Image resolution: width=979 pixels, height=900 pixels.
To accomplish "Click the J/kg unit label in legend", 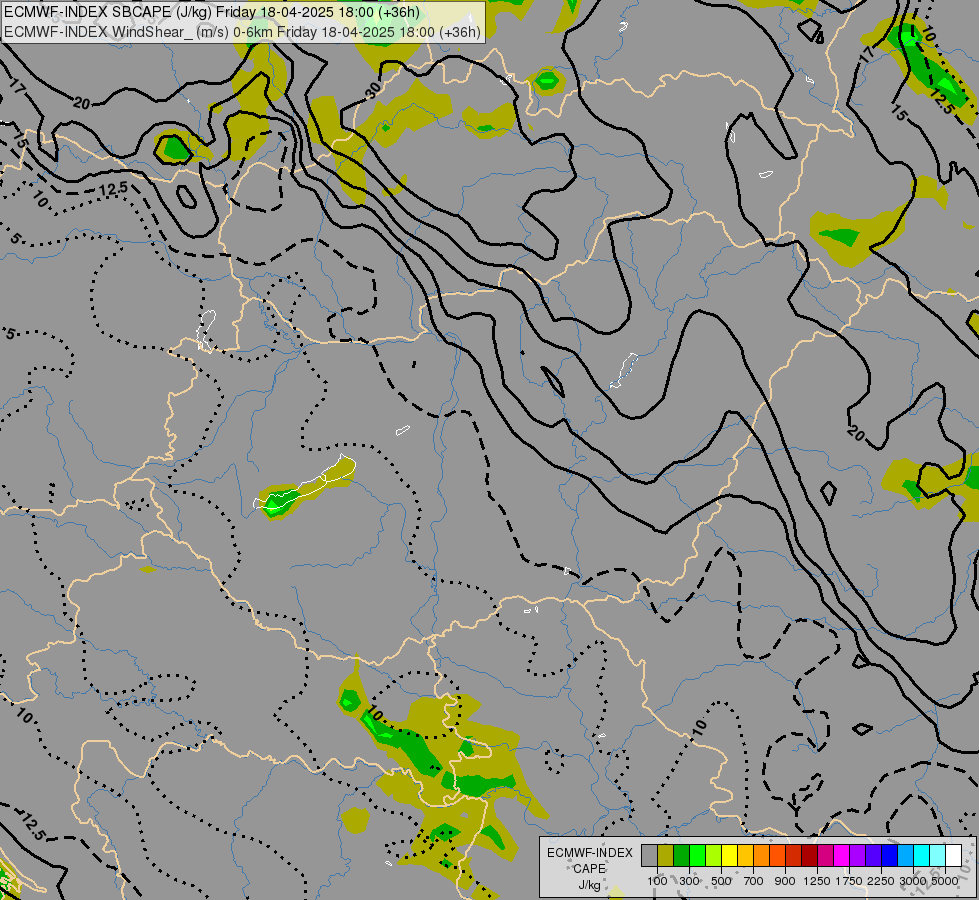I will [589, 885].
